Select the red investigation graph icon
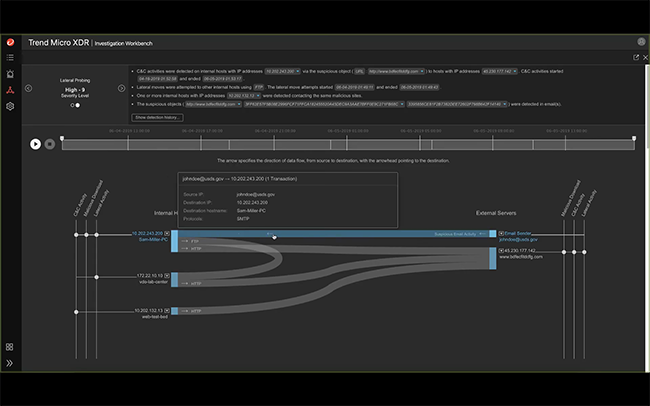 (x=10, y=90)
